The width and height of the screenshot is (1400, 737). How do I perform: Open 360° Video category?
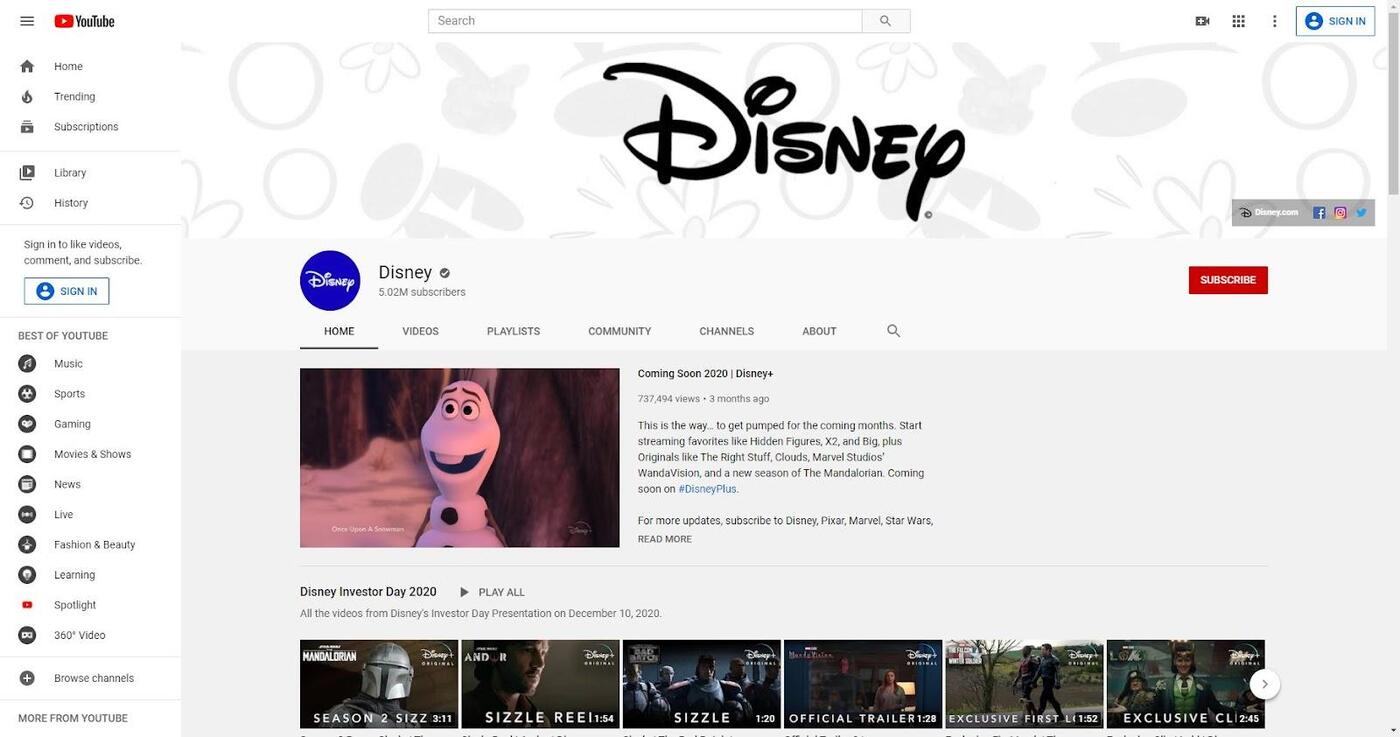[x=90, y=635]
